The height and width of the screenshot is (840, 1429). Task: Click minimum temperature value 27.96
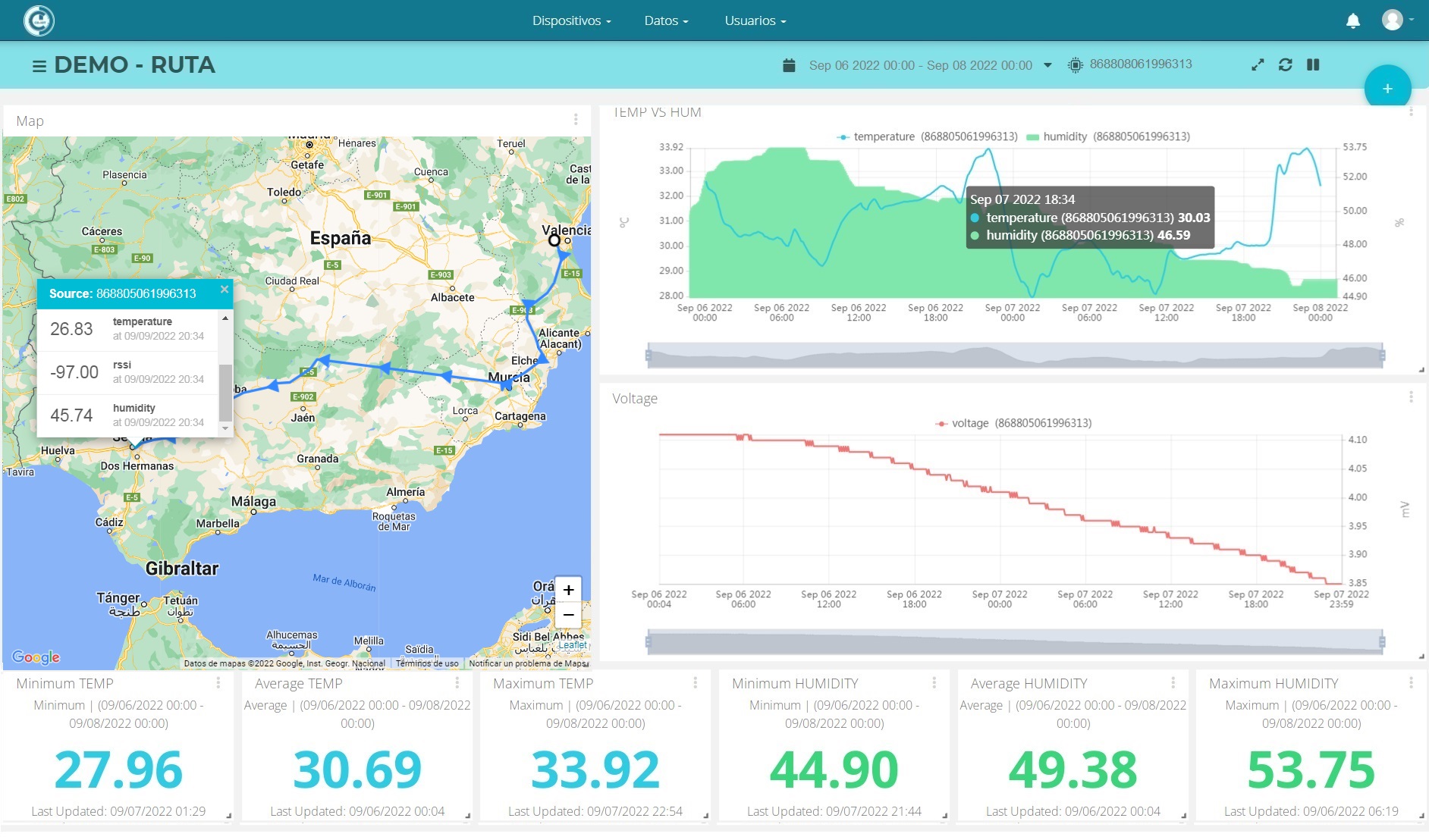pyautogui.click(x=118, y=769)
